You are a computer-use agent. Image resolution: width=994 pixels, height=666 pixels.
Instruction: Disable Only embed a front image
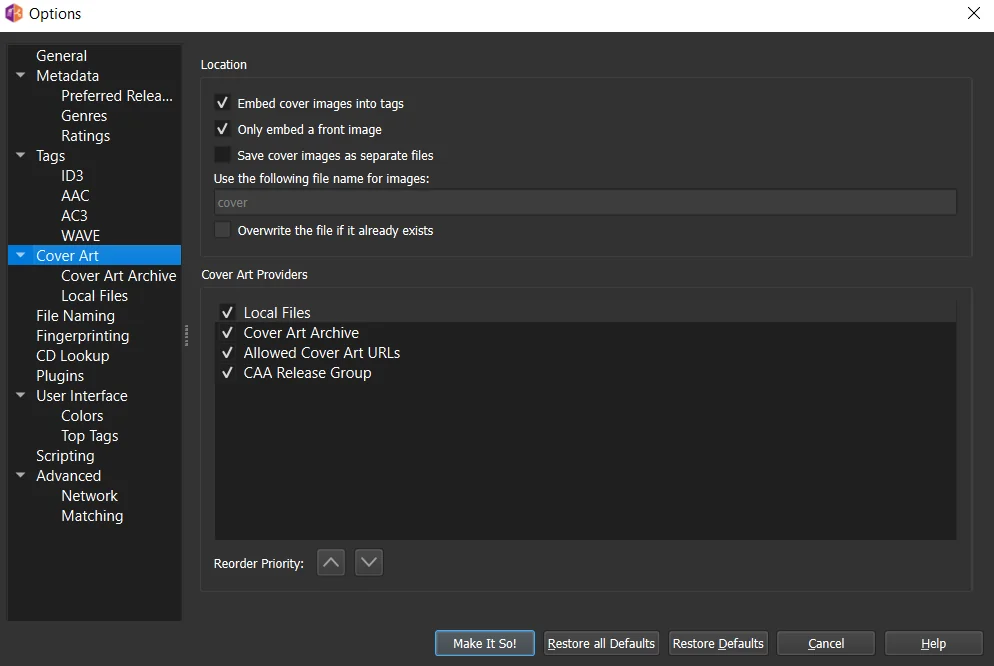pos(223,129)
